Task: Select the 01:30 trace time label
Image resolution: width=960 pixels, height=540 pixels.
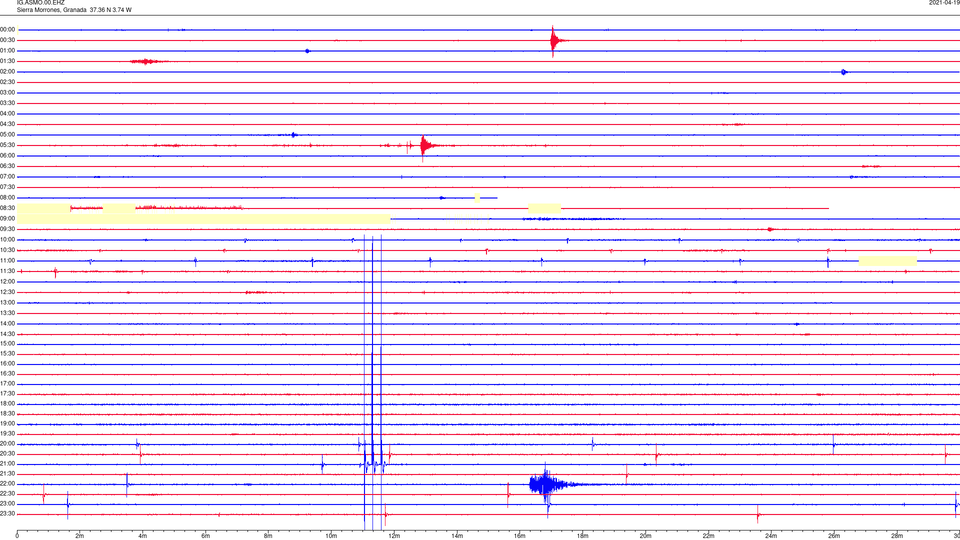Action: pos(8,61)
